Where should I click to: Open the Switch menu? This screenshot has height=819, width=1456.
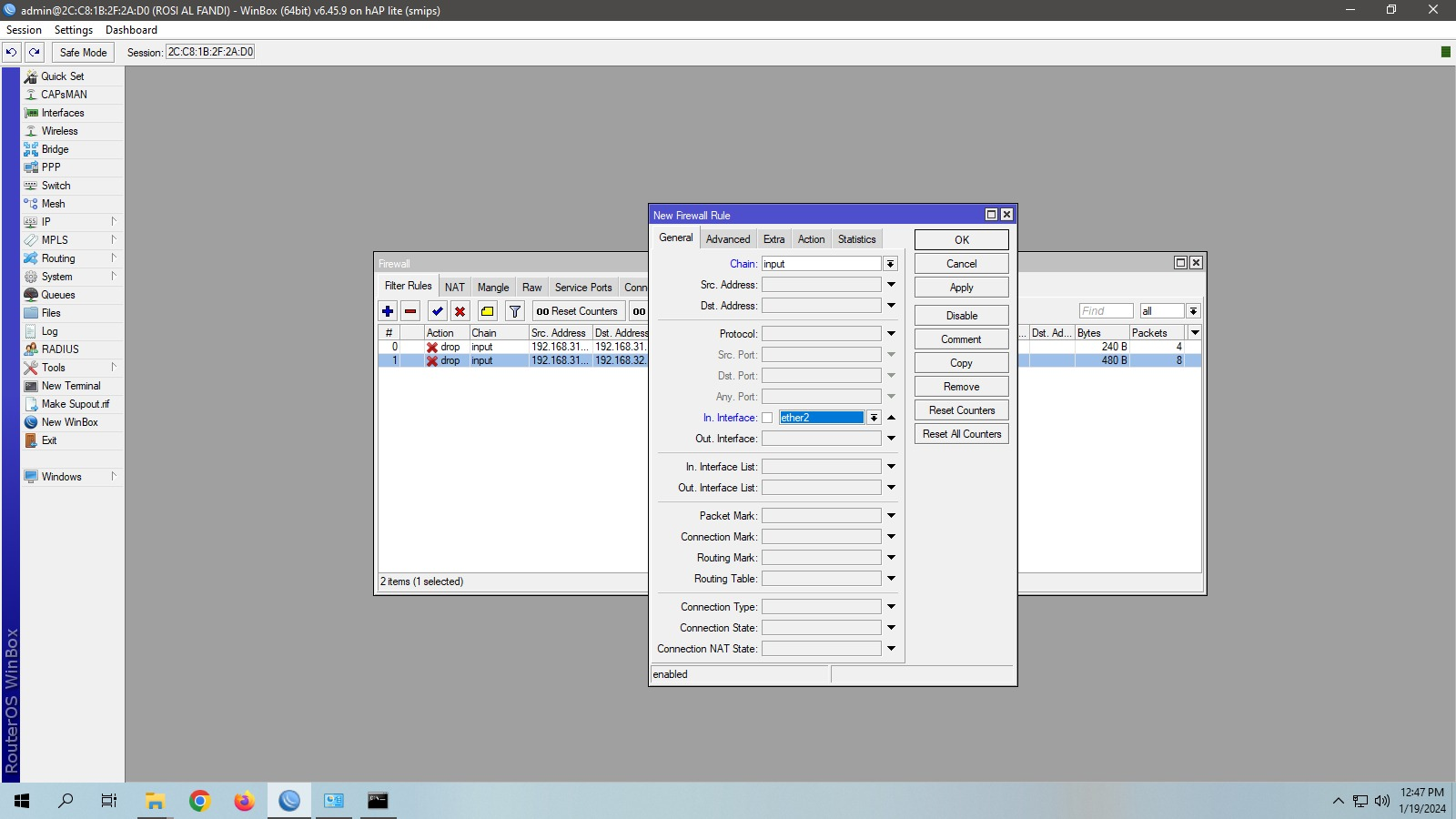pyautogui.click(x=56, y=186)
